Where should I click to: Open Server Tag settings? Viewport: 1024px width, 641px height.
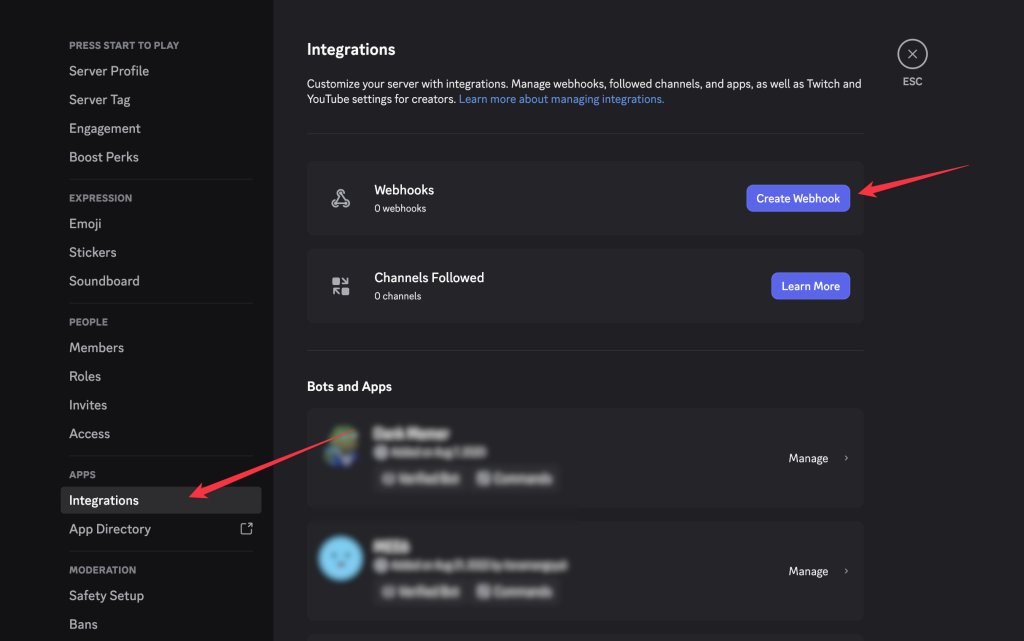100,100
